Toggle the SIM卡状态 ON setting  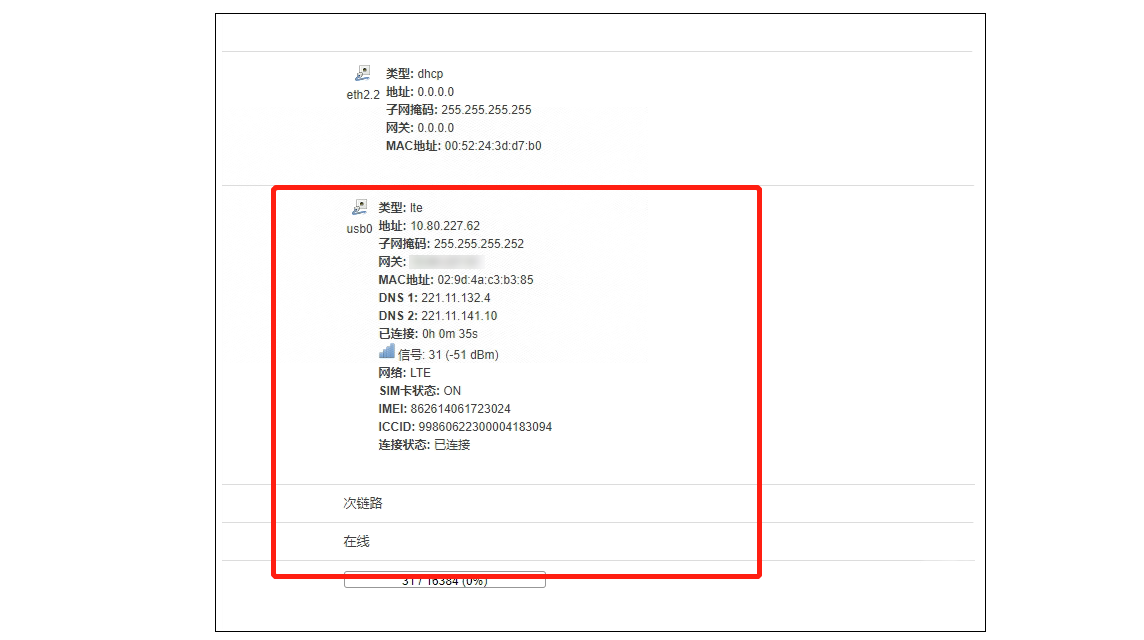(x=418, y=390)
